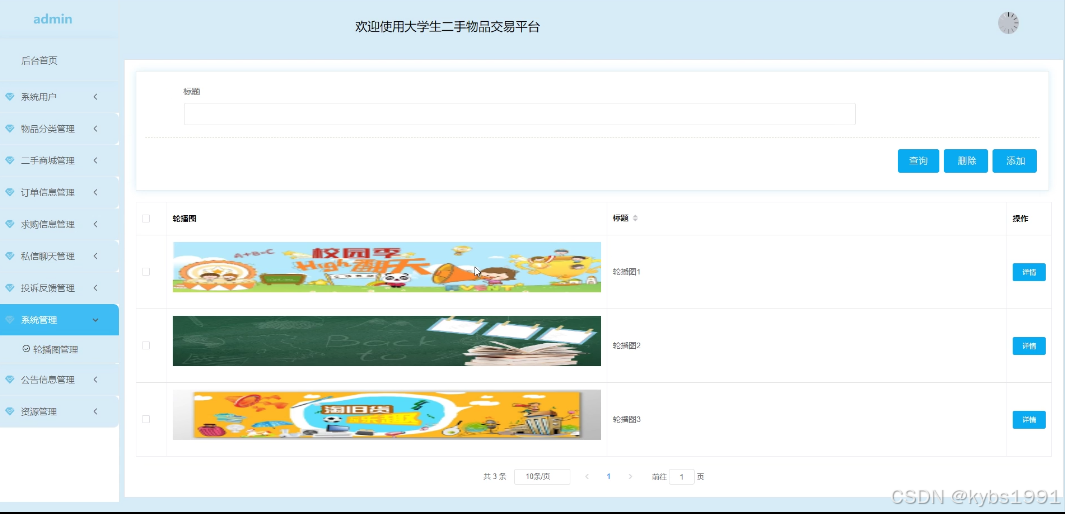Click the 校园季 banner thumbnail
This screenshot has width=1065, height=514.
pyautogui.click(x=386, y=267)
